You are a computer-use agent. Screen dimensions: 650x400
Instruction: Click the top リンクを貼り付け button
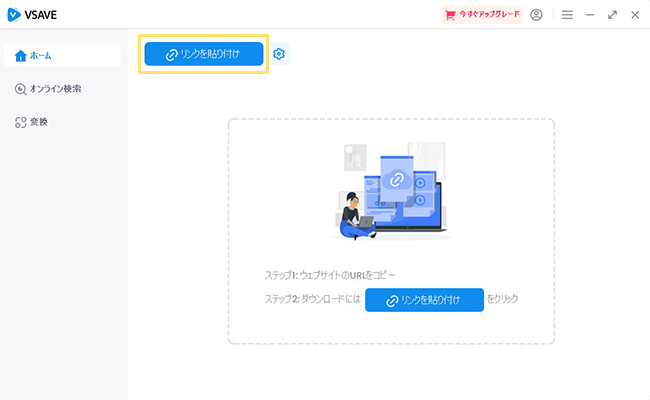tap(204, 54)
